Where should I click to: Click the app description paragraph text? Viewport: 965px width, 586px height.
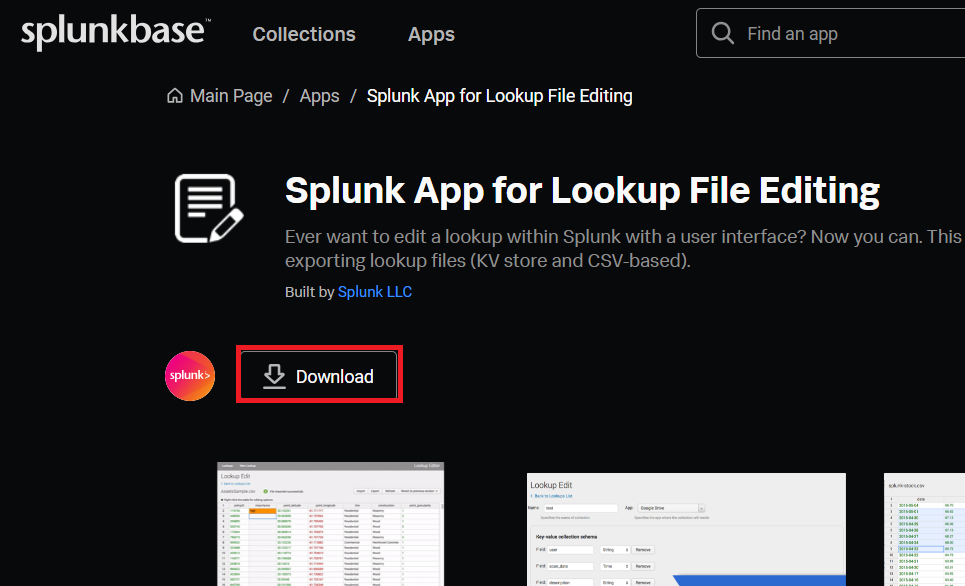[620, 249]
